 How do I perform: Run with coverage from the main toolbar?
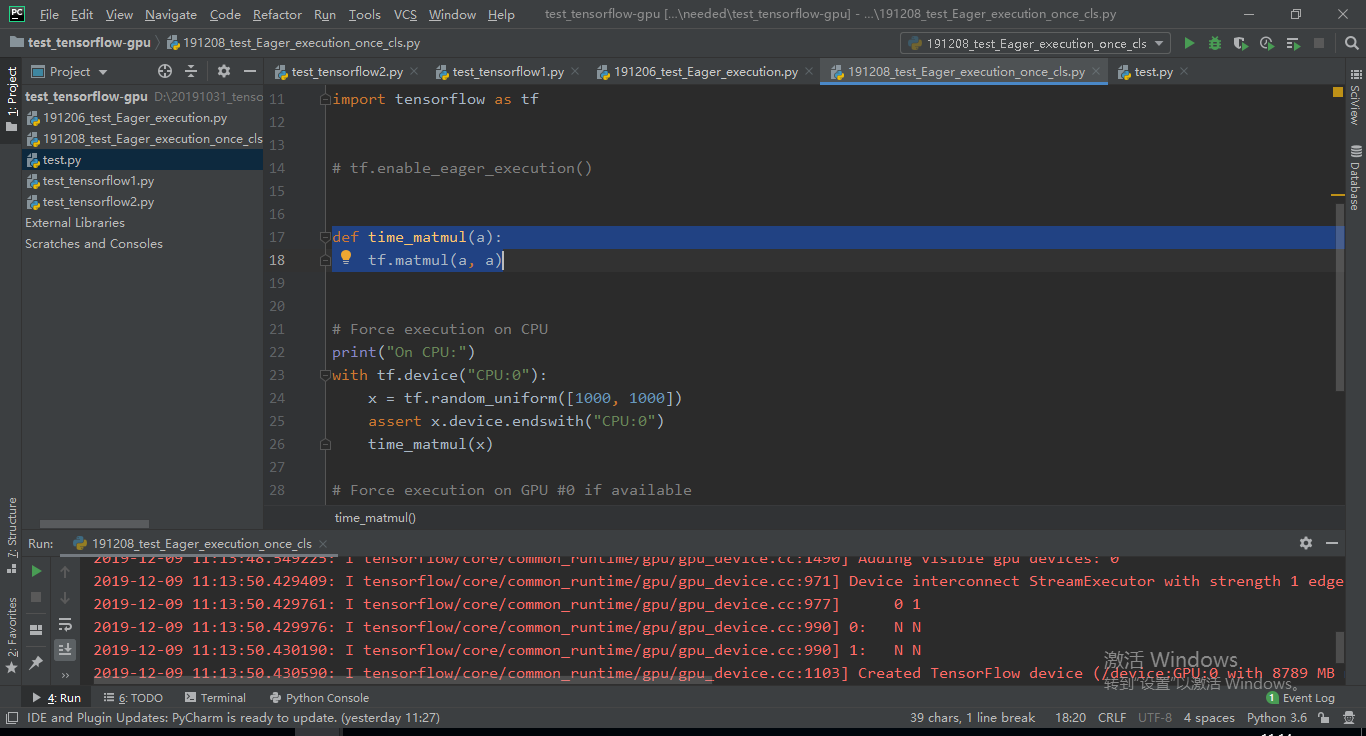pyautogui.click(x=1241, y=43)
